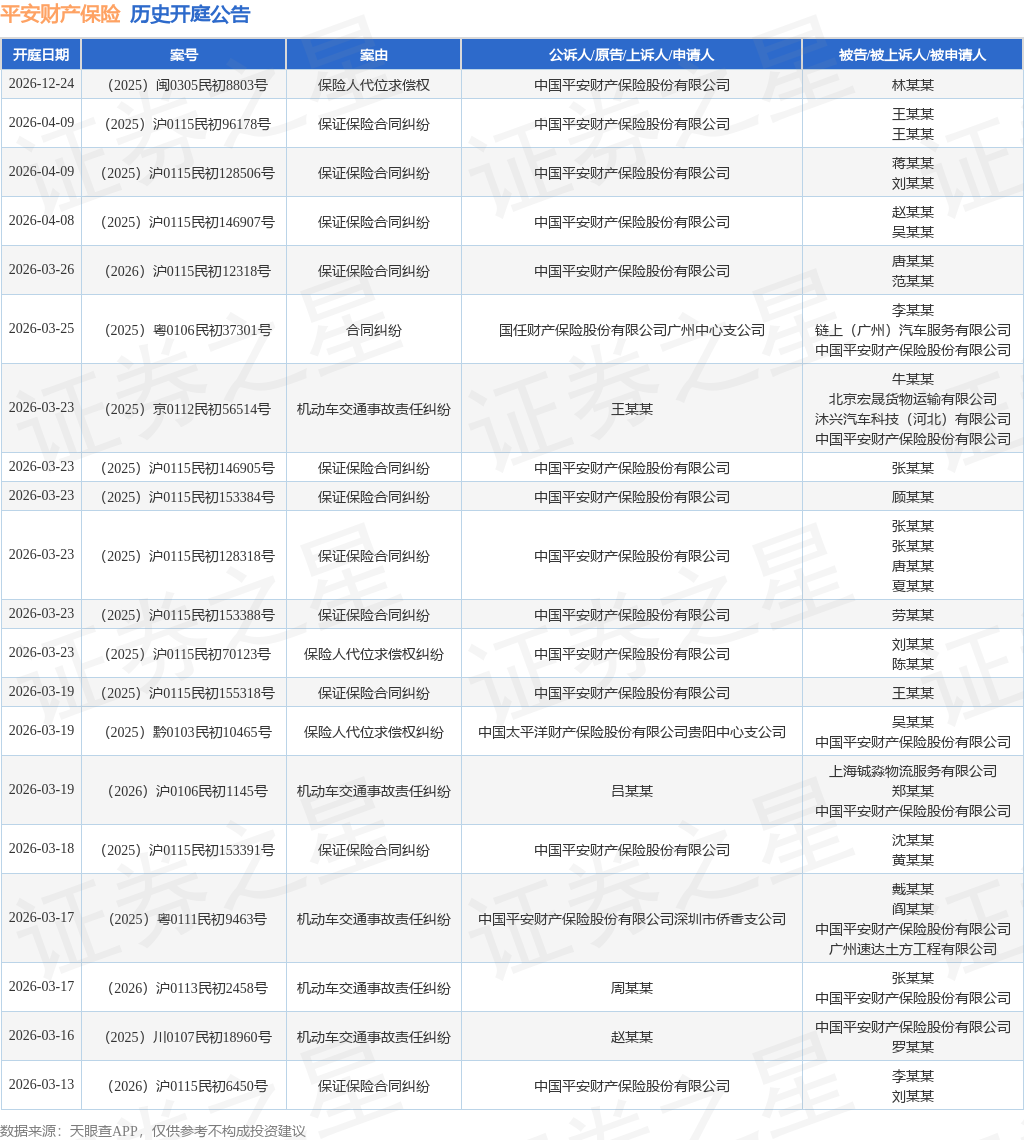
Task: Click plaintiff 王某某 in 京0112 row
Action: click(631, 409)
